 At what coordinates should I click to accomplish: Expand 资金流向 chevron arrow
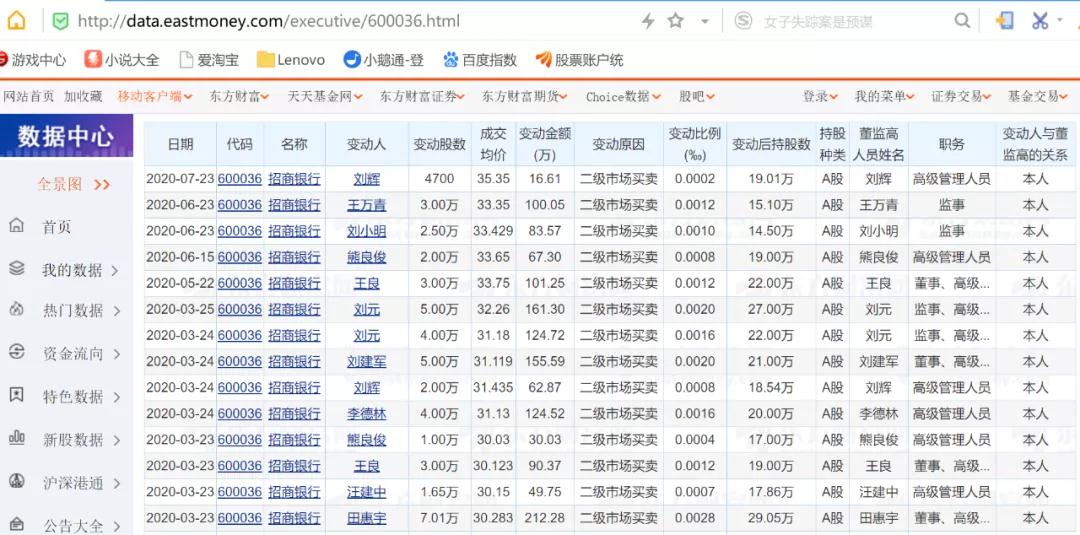point(117,355)
